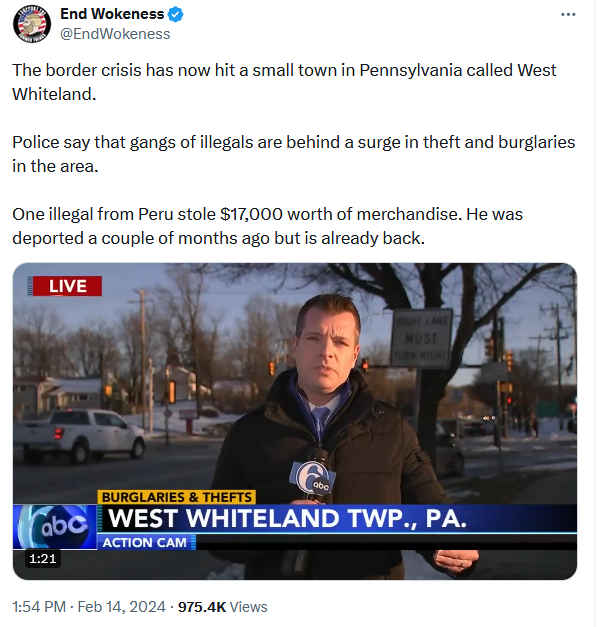
Task: Open the @EndWokeness handle link
Action: tap(115, 34)
